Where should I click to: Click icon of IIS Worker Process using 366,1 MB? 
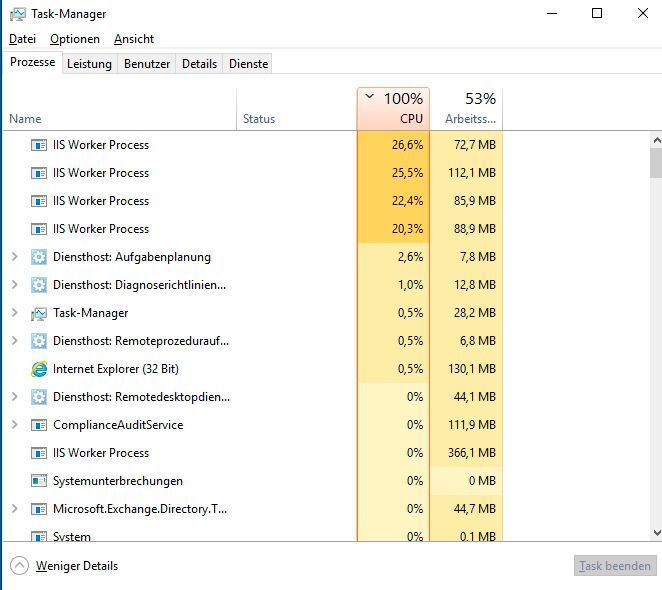pos(39,453)
